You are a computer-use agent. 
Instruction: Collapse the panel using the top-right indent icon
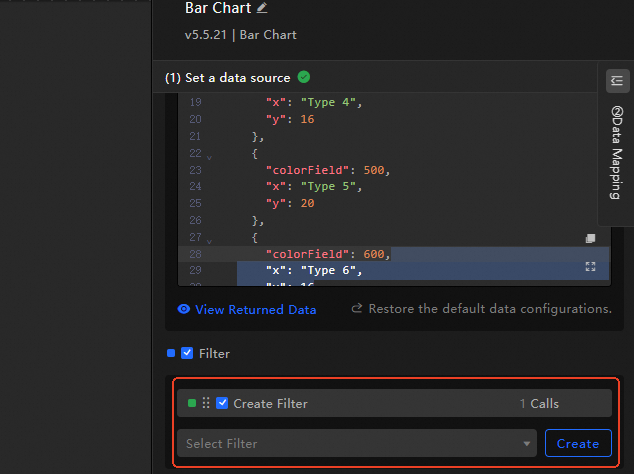[617, 81]
